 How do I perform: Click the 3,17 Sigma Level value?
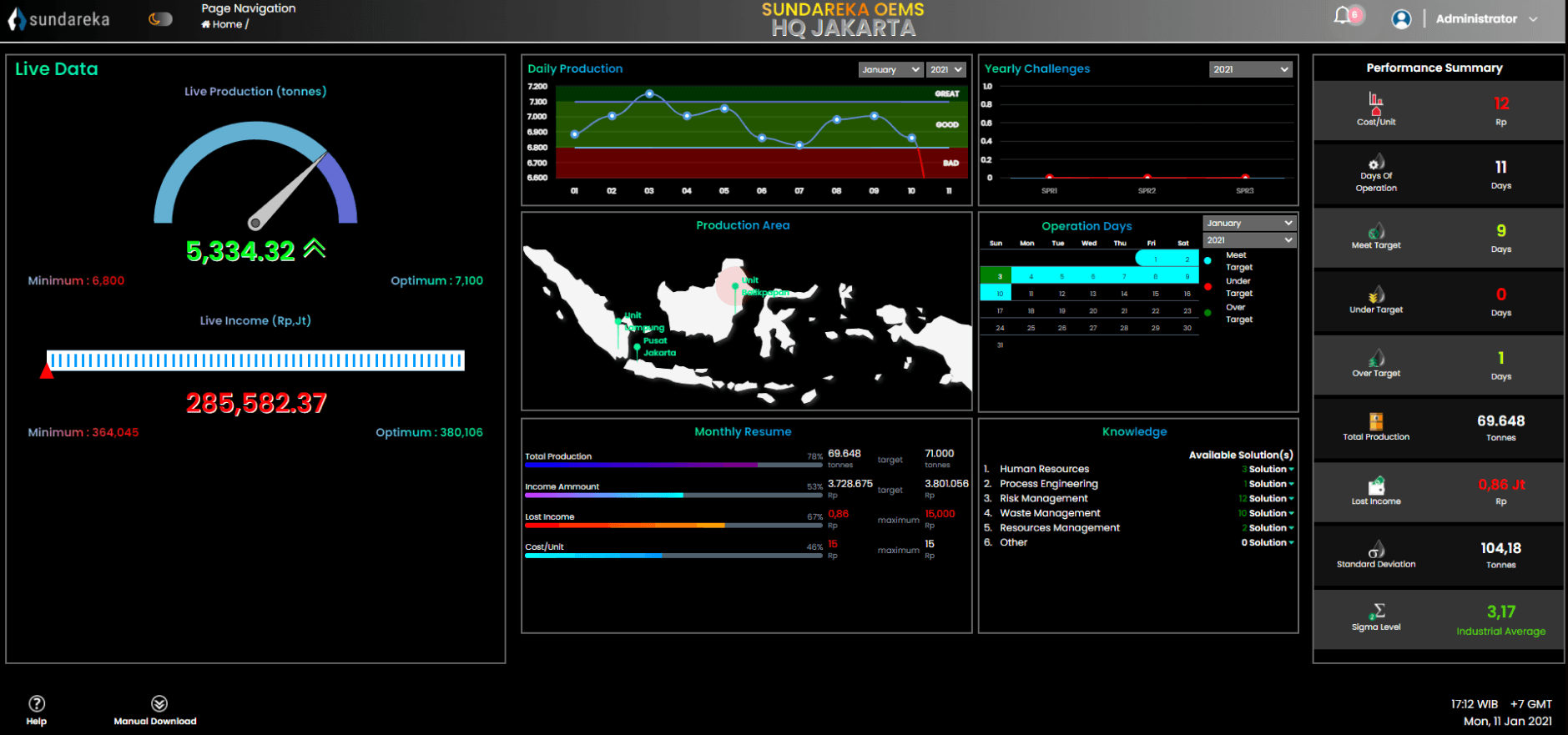click(1500, 612)
